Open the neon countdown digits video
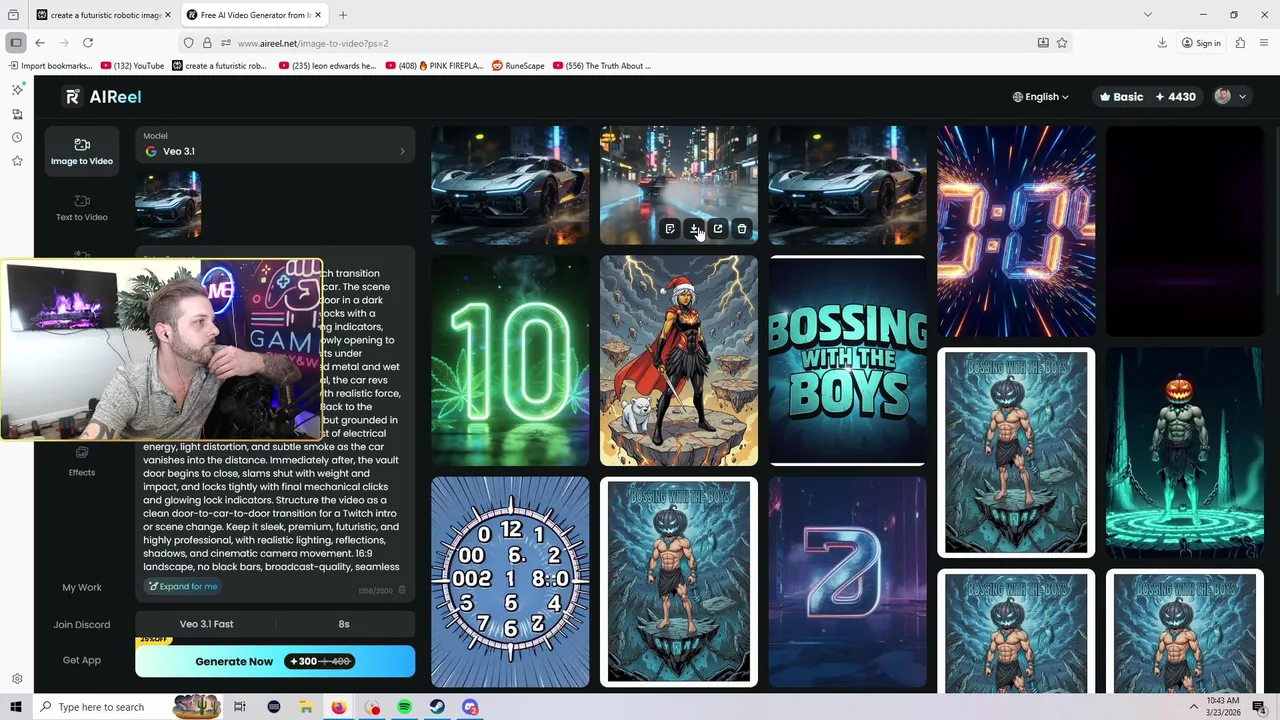Viewport: 1280px width, 720px height. pos(1016,231)
